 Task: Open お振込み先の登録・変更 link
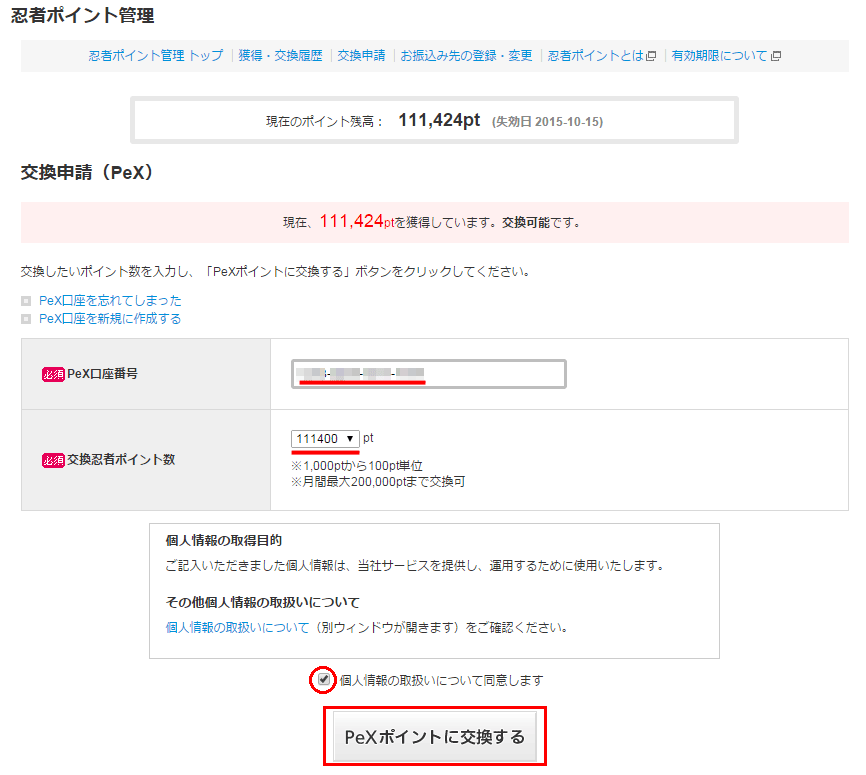(x=466, y=56)
